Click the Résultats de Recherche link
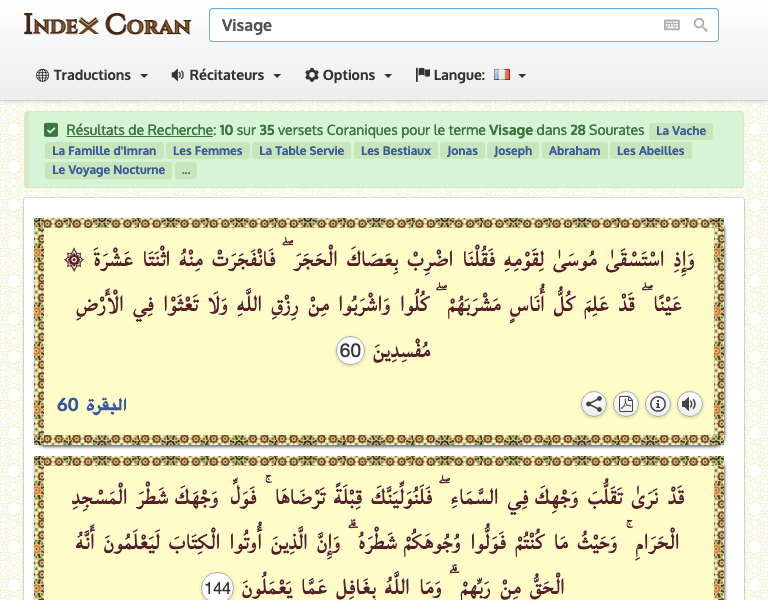 pos(139,130)
